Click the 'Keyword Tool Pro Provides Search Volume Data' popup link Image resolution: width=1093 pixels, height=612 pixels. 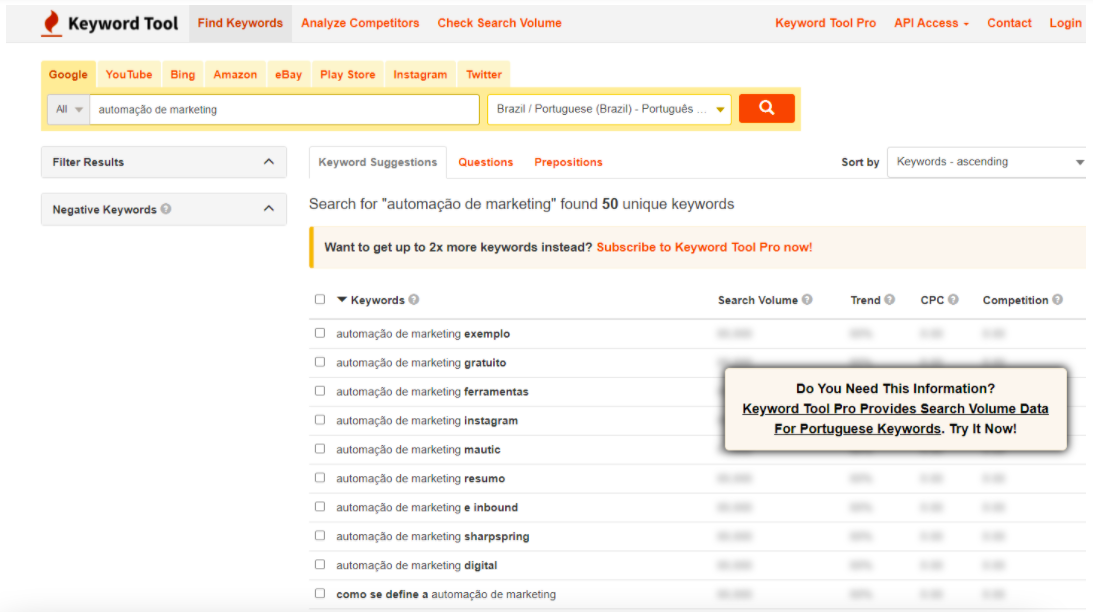tap(895, 418)
